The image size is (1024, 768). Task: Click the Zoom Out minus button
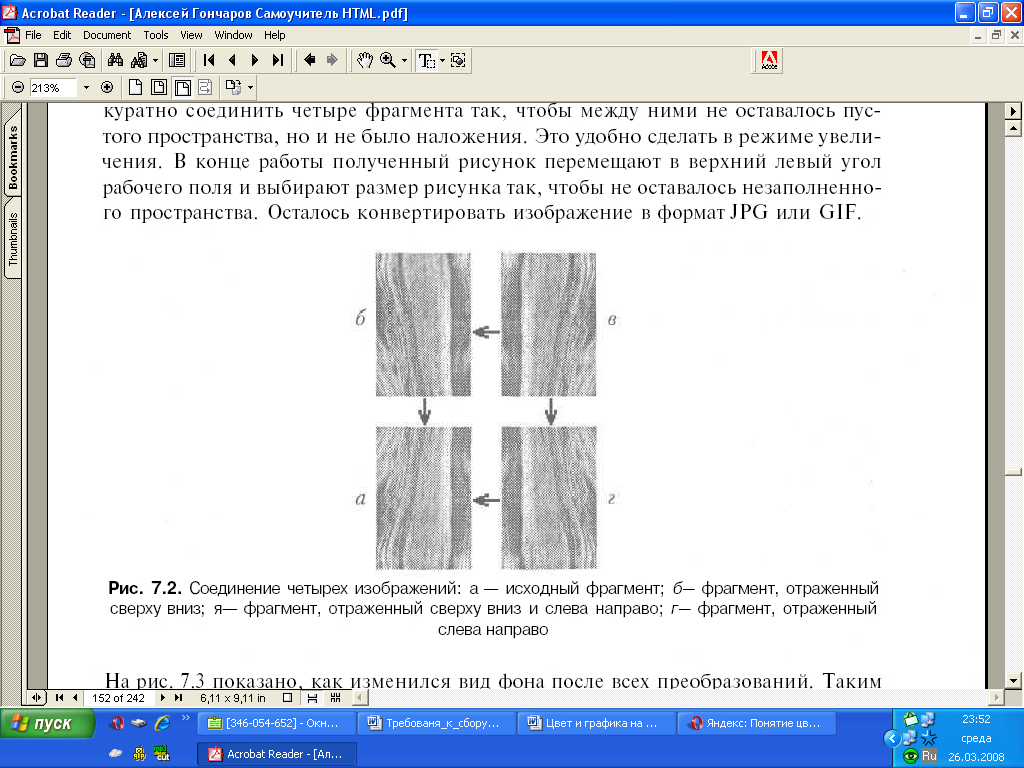coord(18,87)
